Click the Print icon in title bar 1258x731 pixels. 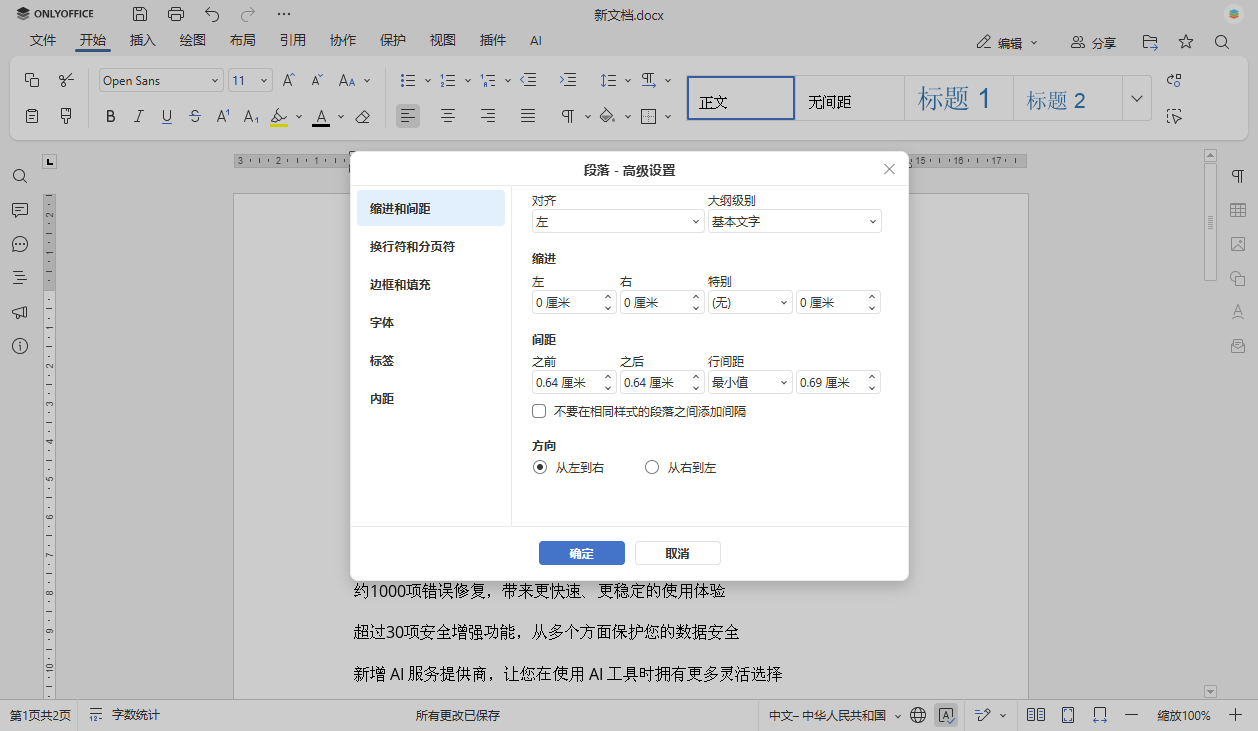pos(176,14)
